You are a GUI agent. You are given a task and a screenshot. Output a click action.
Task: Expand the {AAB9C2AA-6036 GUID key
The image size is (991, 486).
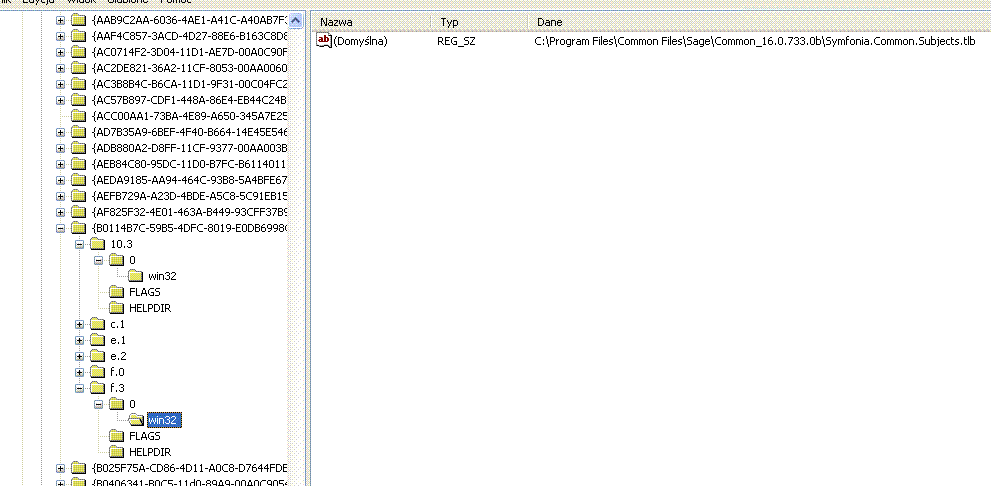tap(61, 20)
